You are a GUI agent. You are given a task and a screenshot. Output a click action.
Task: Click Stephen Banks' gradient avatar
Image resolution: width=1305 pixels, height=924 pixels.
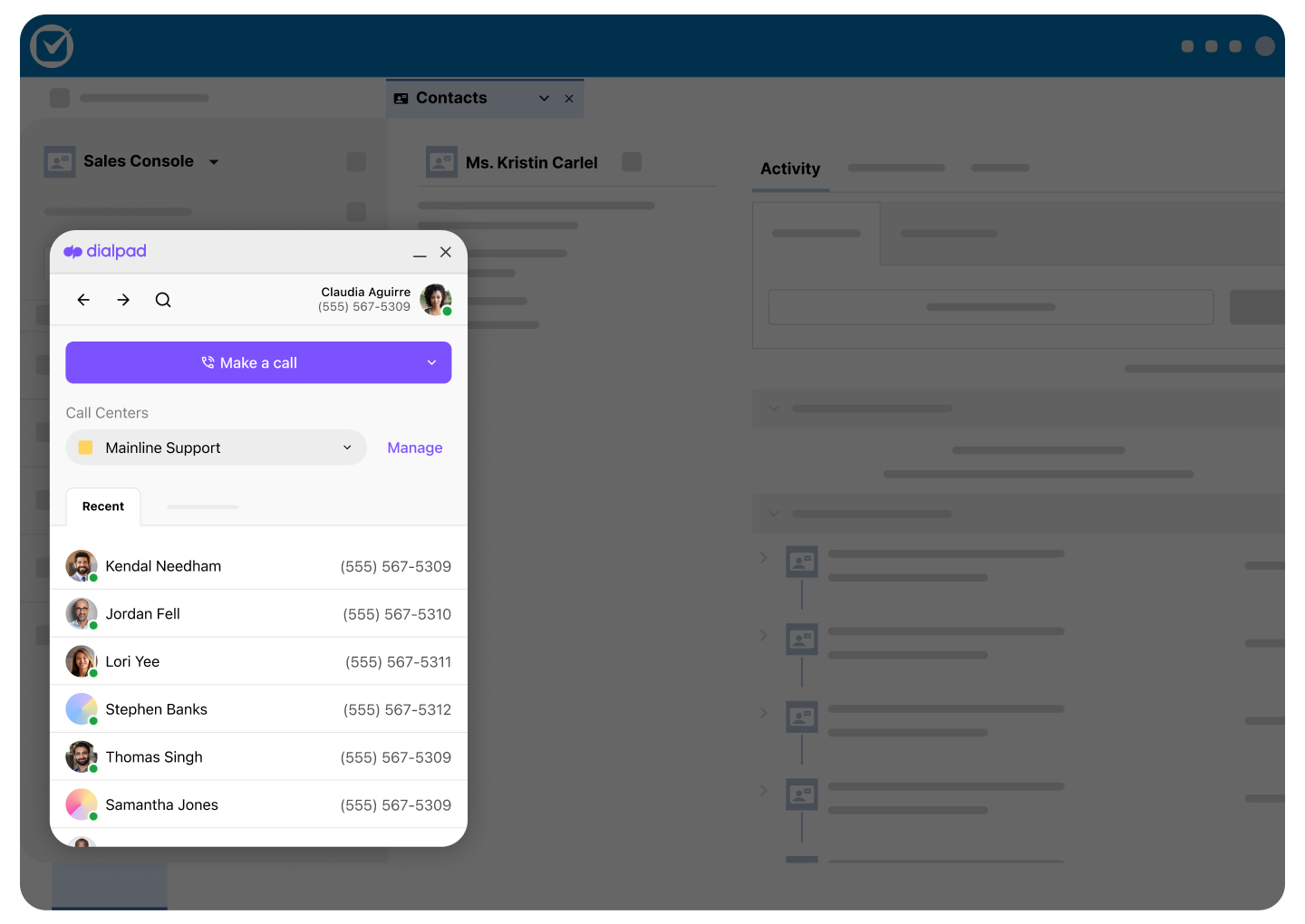[x=82, y=709]
